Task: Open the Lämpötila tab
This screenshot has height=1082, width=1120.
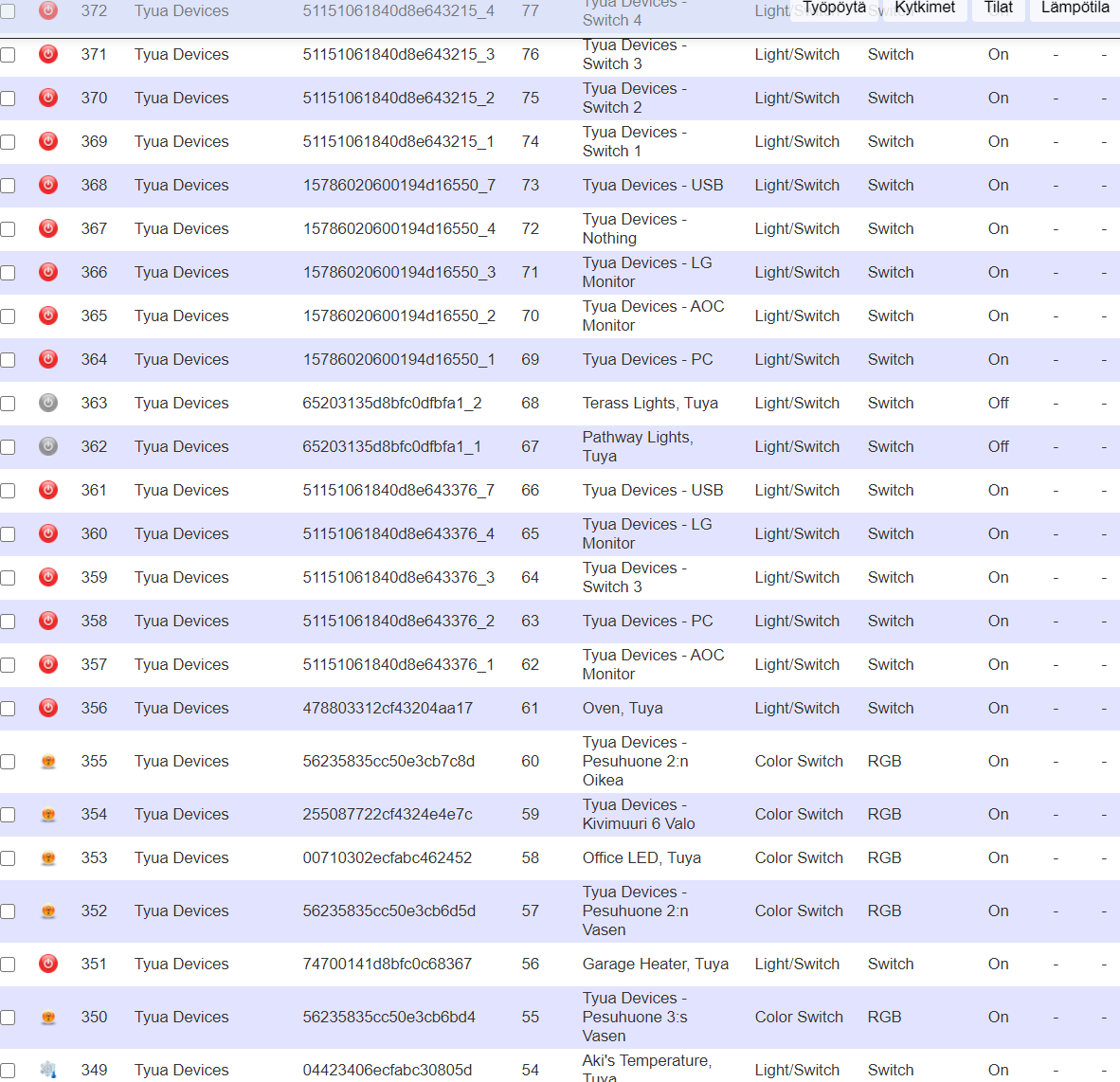Action: [1075, 8]
